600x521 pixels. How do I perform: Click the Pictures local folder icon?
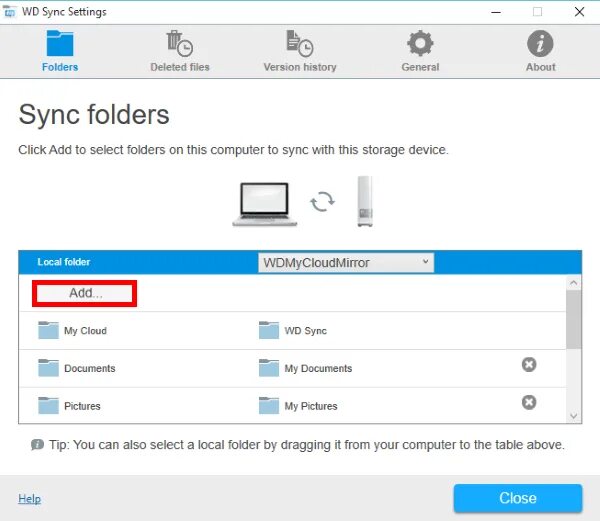(x=48, y=405)
